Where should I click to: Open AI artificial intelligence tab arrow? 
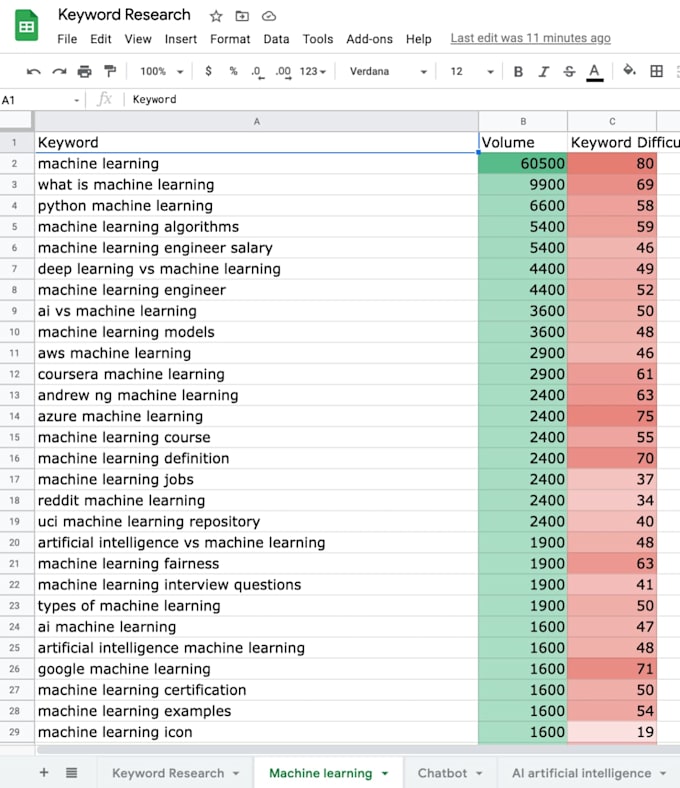[x=663, y=773]
